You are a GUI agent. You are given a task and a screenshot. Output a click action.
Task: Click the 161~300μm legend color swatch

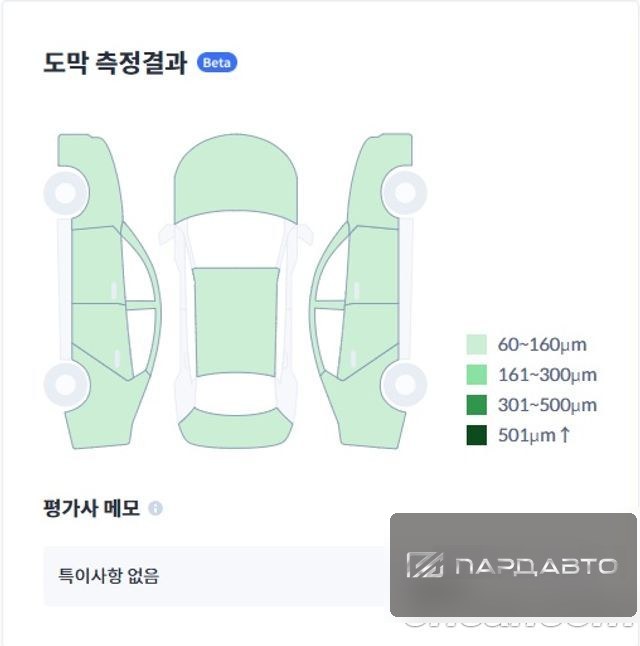point(476,374)
